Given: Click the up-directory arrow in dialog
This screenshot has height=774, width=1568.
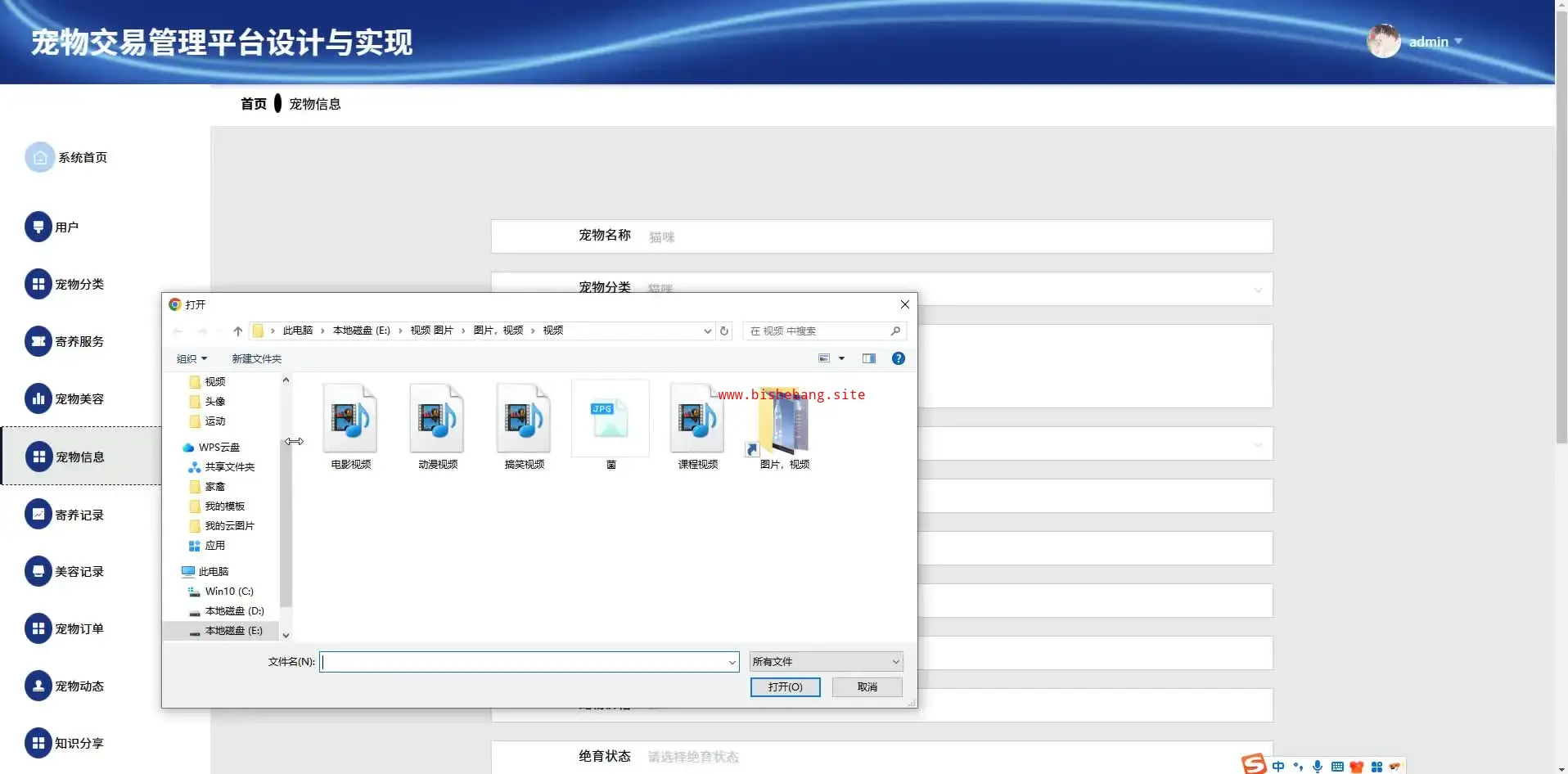Looking at the screenshot, I should click(237, 331).
